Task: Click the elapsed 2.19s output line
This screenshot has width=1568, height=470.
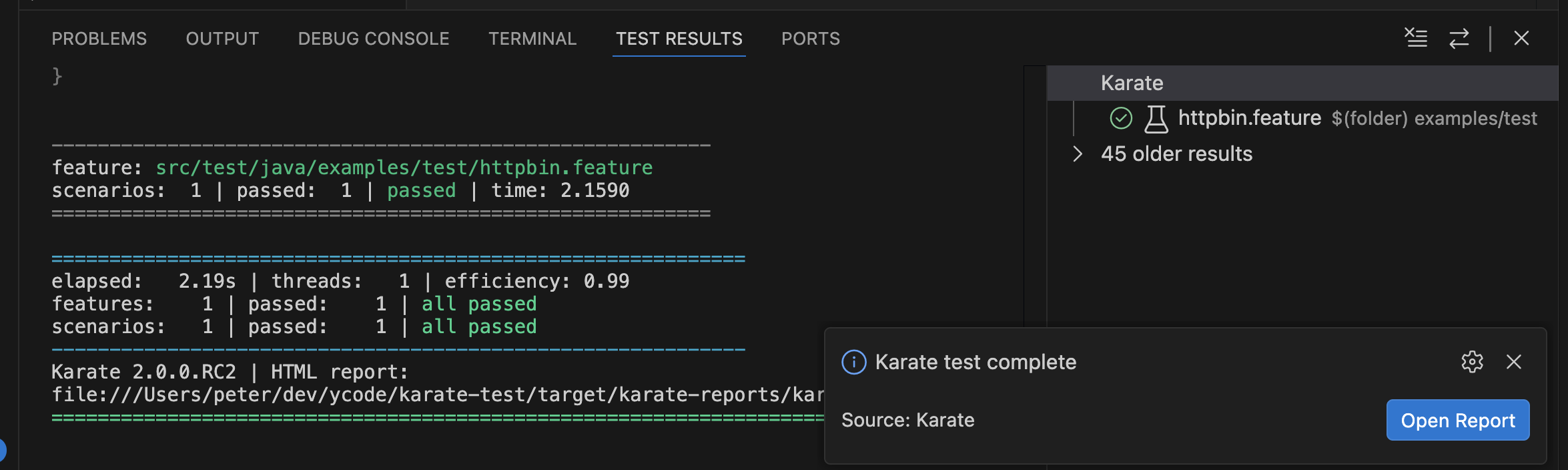Action: (x=340, y=281)
